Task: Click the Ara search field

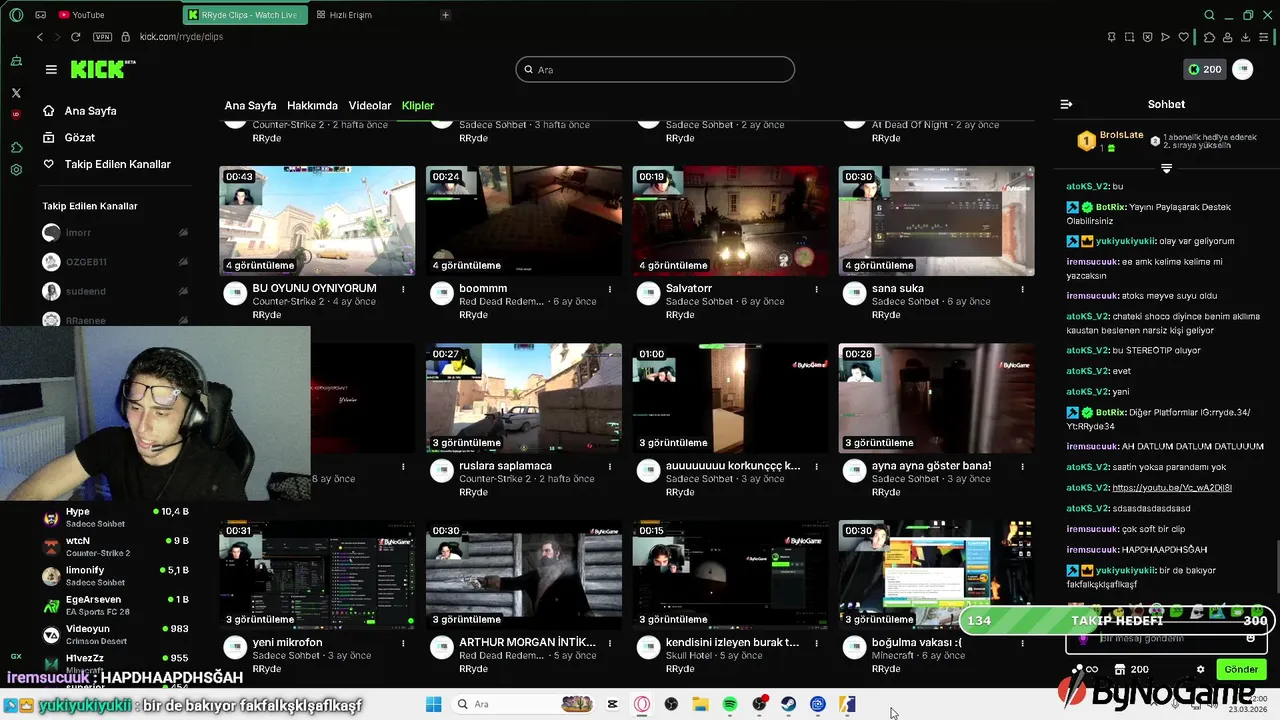Action: (x=655, y=69)
